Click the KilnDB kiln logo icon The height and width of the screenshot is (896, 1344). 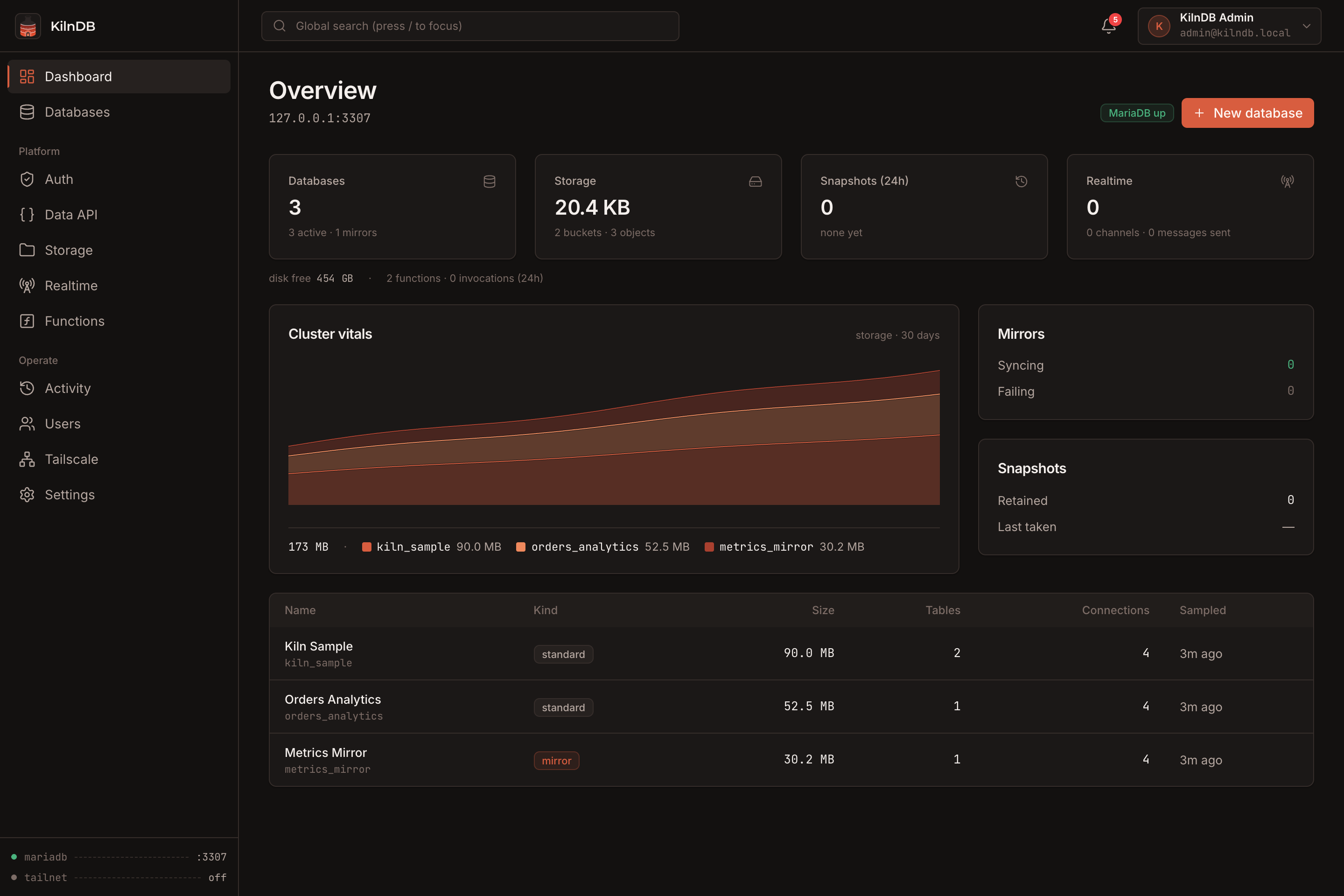point(28,26)
